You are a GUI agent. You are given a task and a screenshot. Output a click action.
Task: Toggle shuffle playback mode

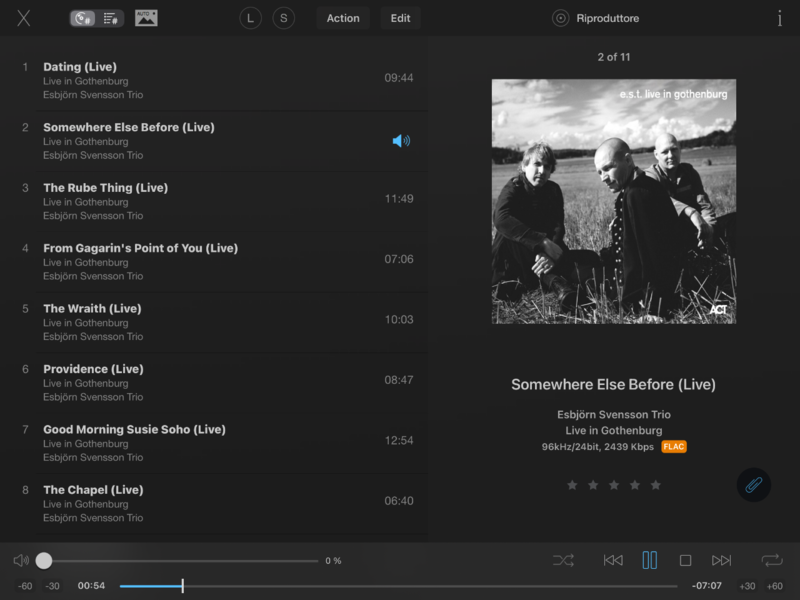[x=563, y=561]
